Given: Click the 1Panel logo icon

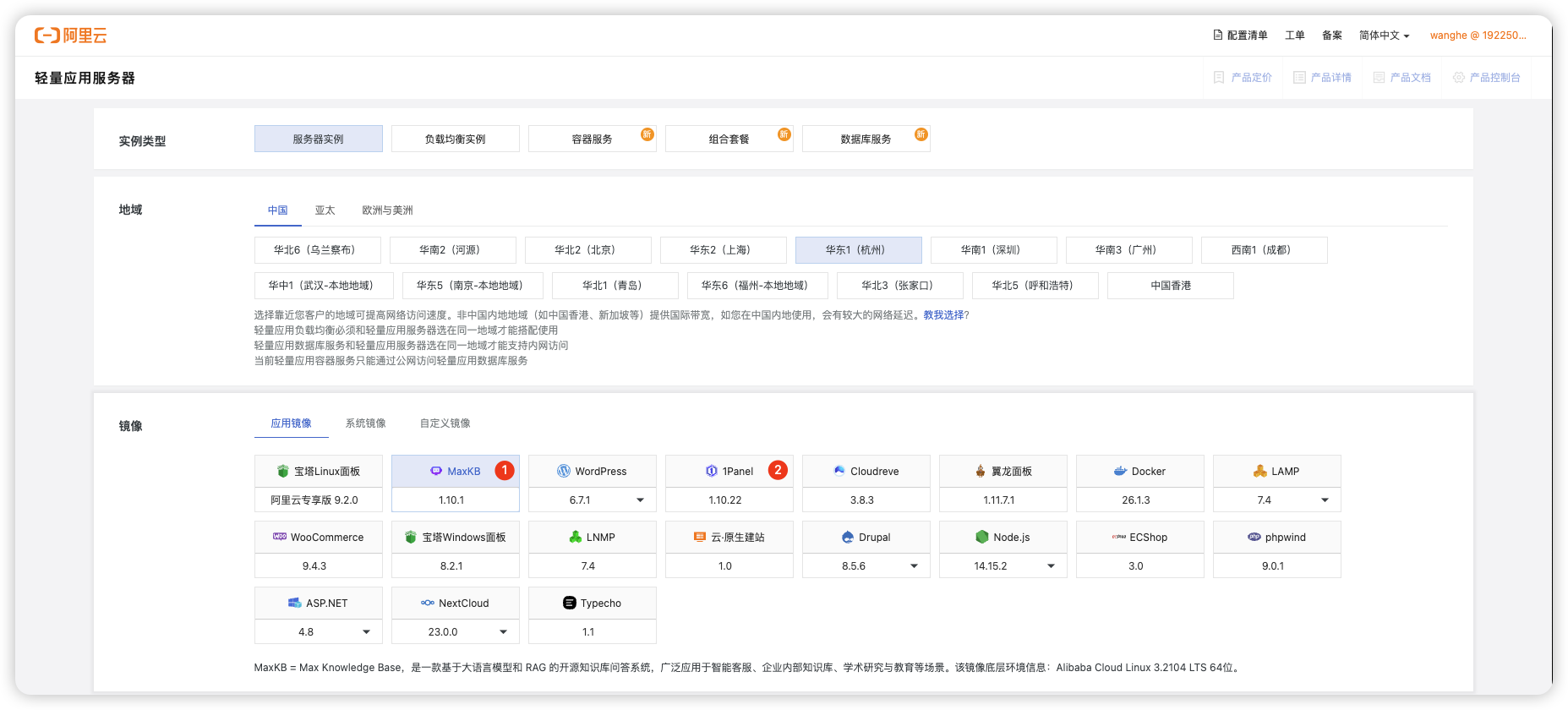Looking at the screenshot, I should click(x=711, y=472).
